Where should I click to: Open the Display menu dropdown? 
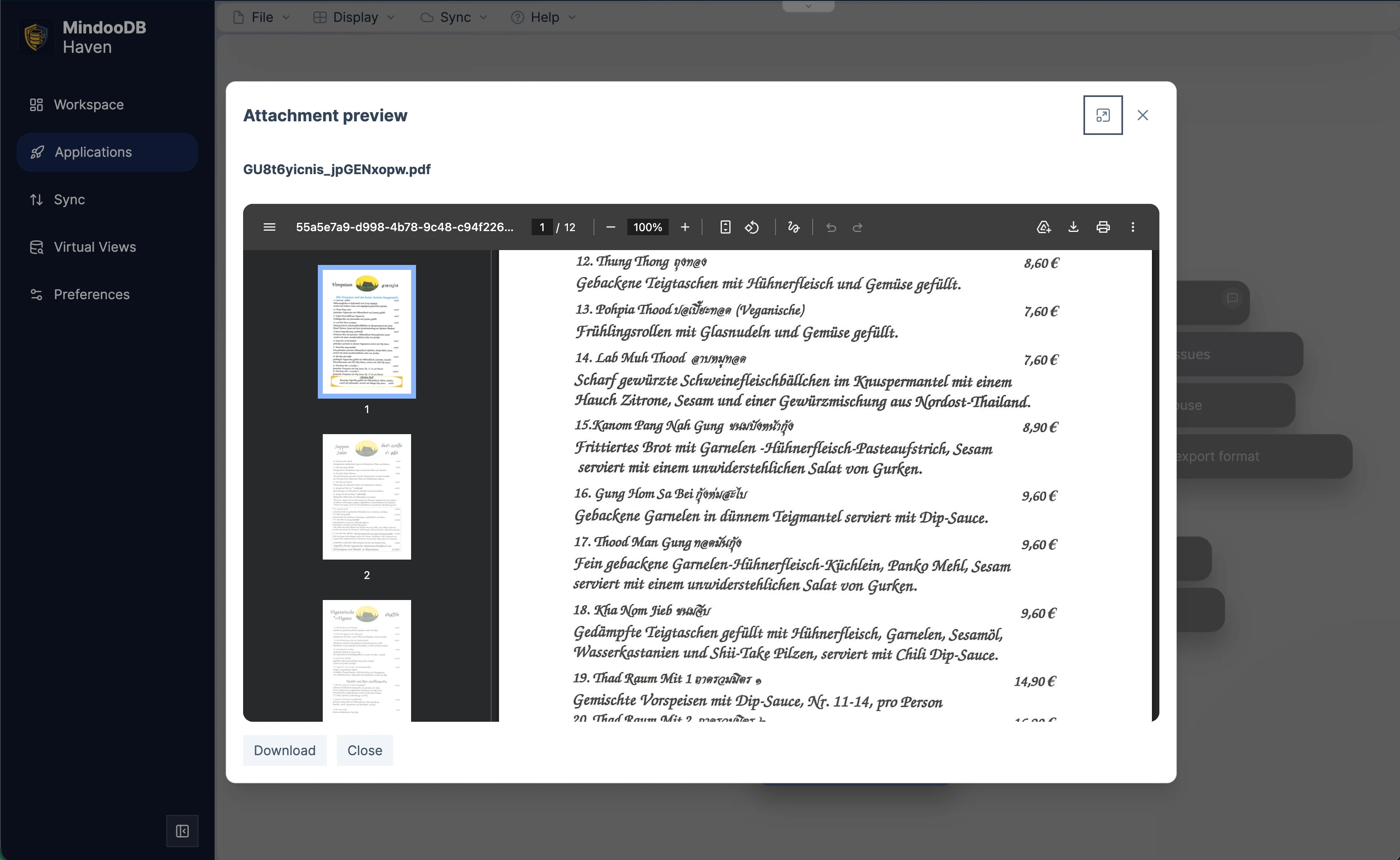pos(354,17)
